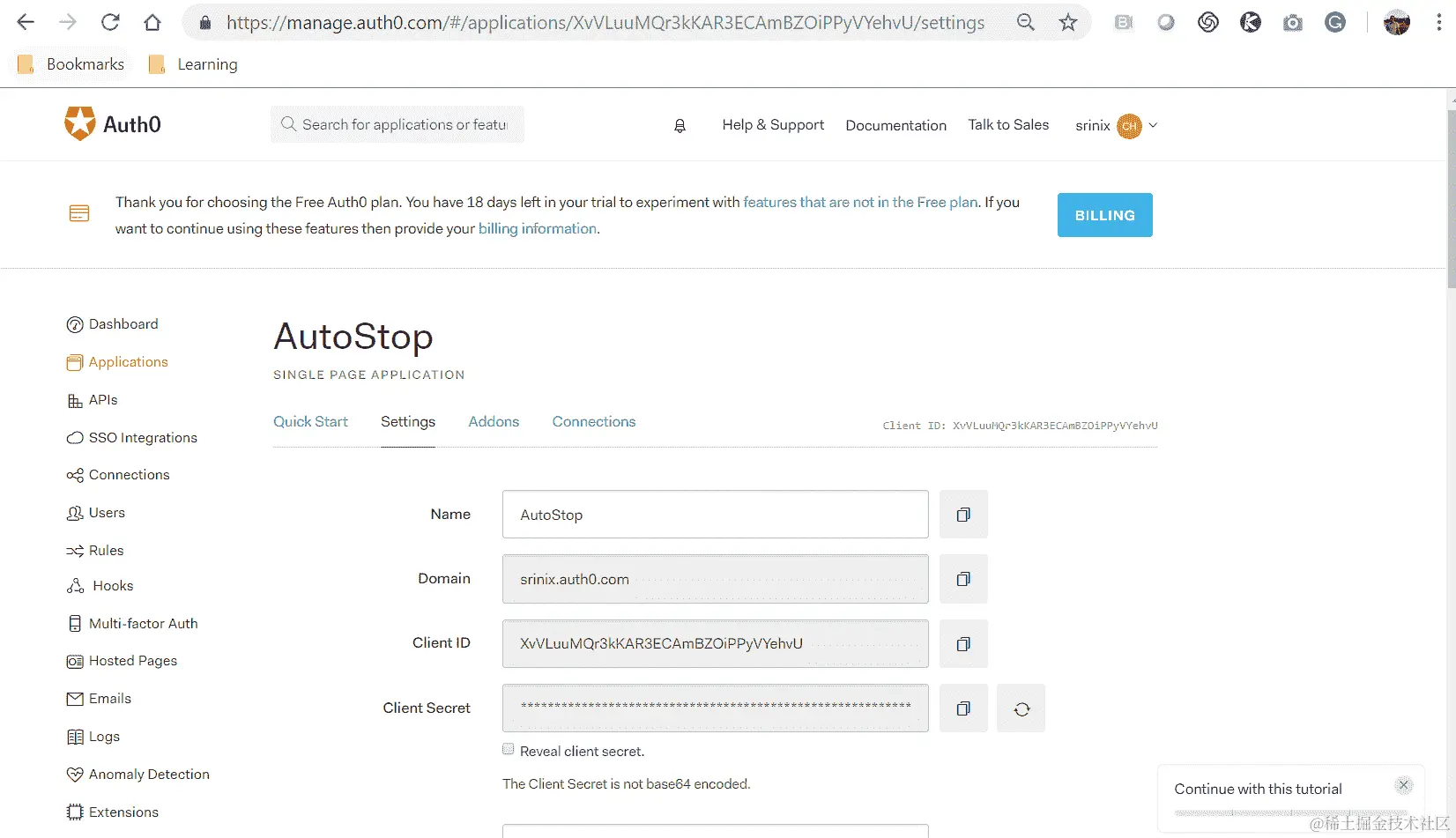Open the Learning bookmarks folder
Screen dimensions: 1456x838
coord(193,64)
